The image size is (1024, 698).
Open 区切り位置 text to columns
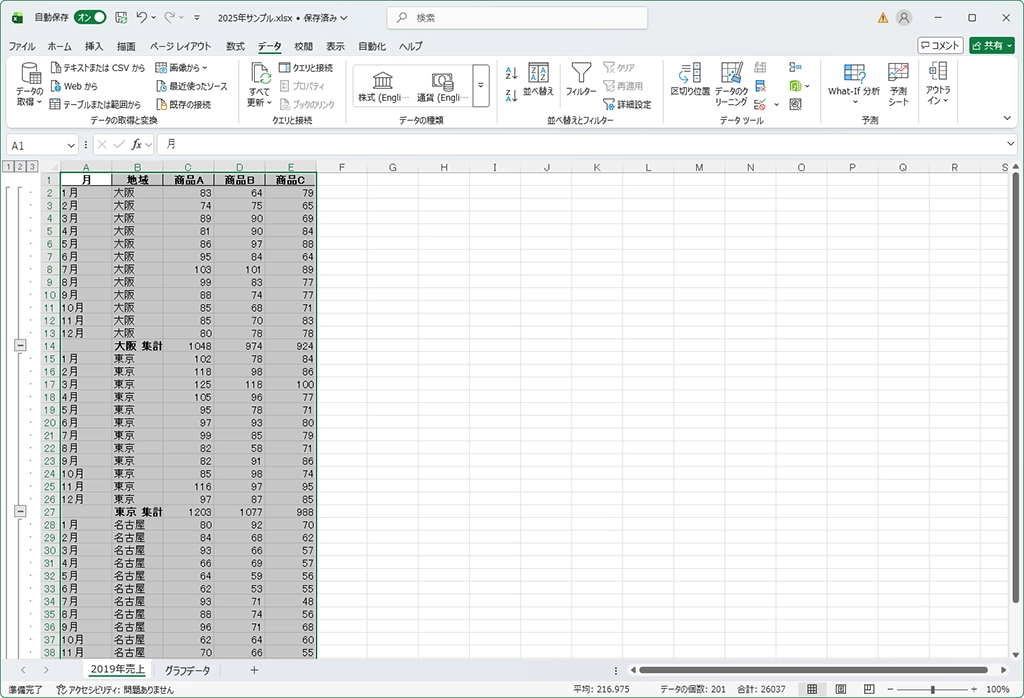click(x=689, y=78)
